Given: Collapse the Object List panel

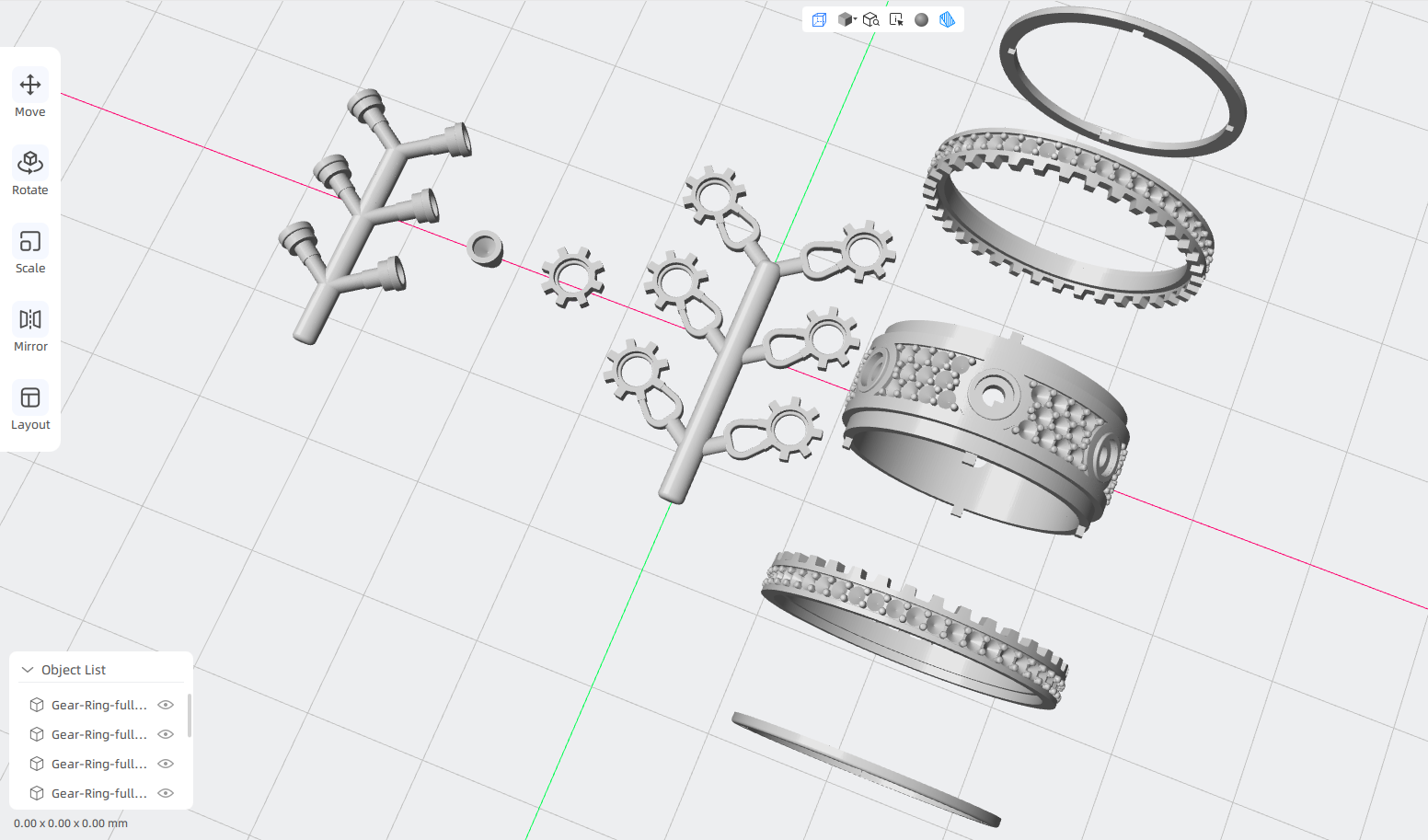Looking at the screenshot, I should tap(28, 670).
